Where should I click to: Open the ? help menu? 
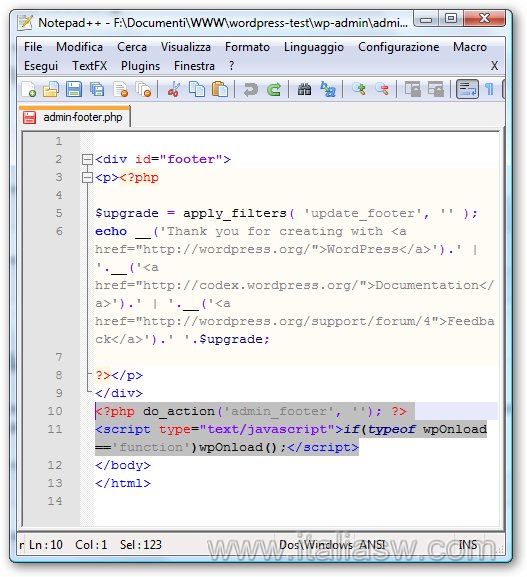[x=231, y=66]
